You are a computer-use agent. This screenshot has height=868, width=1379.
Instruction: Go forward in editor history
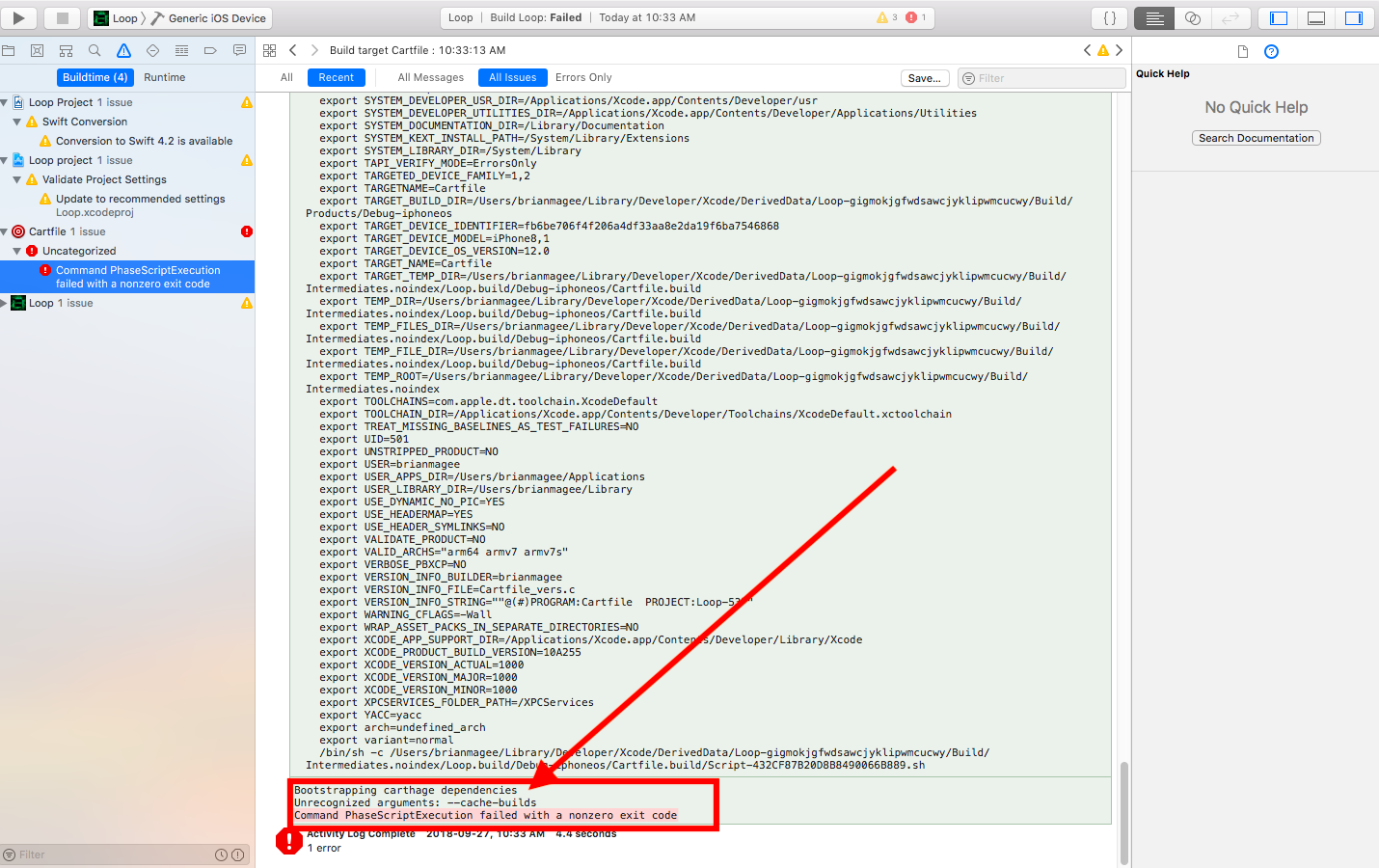(x=314, y=50)
